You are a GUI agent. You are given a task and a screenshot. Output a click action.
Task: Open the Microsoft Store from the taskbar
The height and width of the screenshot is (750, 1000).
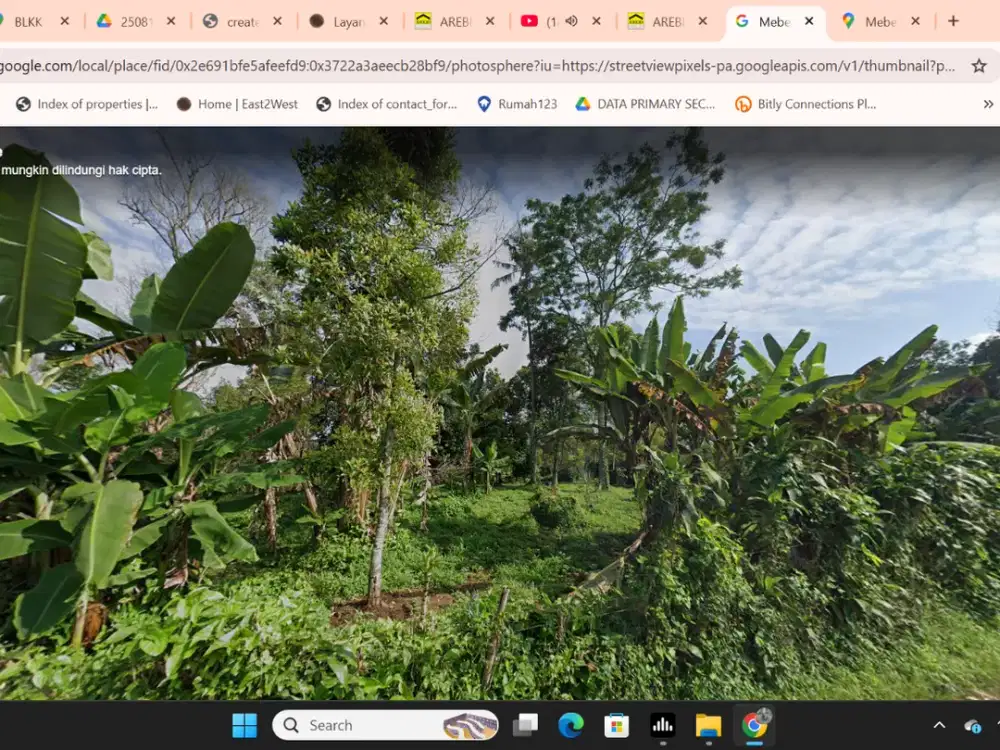pos(617,725)
